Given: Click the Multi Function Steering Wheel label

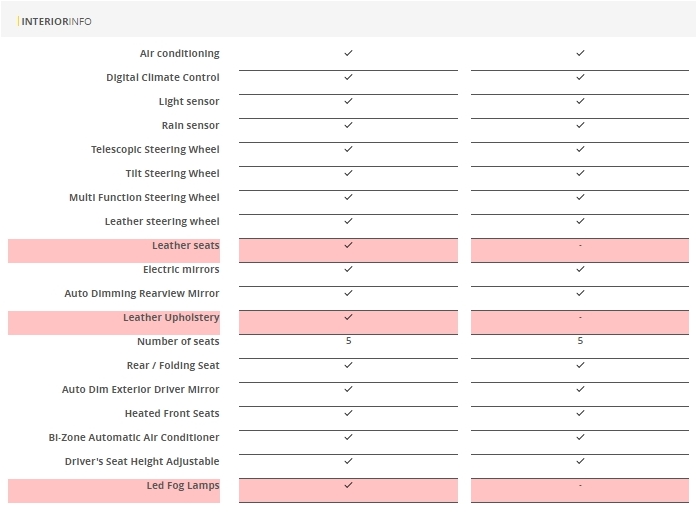Looking at the screenshot, I should pyautogui.click(x=144, y=198).
